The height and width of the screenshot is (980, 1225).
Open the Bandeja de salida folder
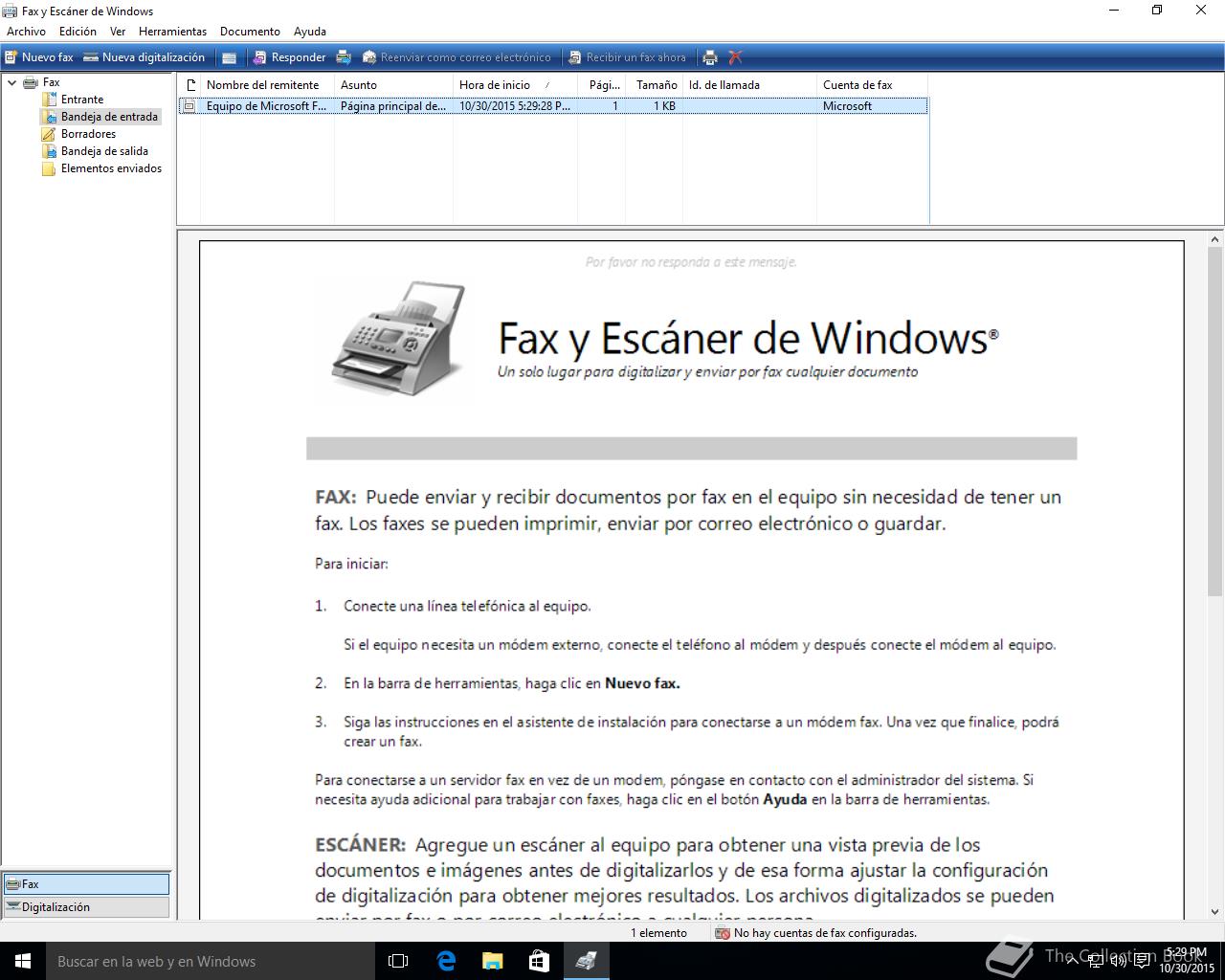click(x=104, y=151)
